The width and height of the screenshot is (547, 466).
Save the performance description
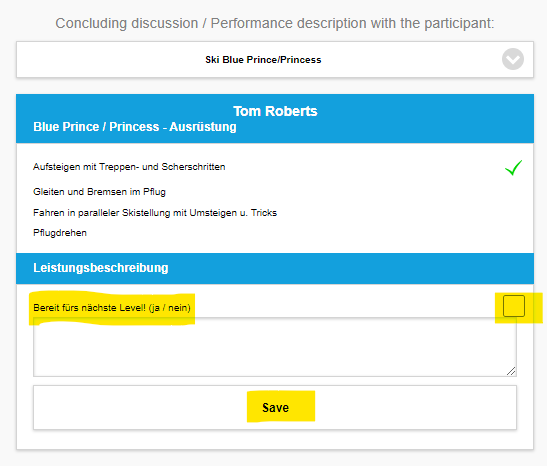275,407
